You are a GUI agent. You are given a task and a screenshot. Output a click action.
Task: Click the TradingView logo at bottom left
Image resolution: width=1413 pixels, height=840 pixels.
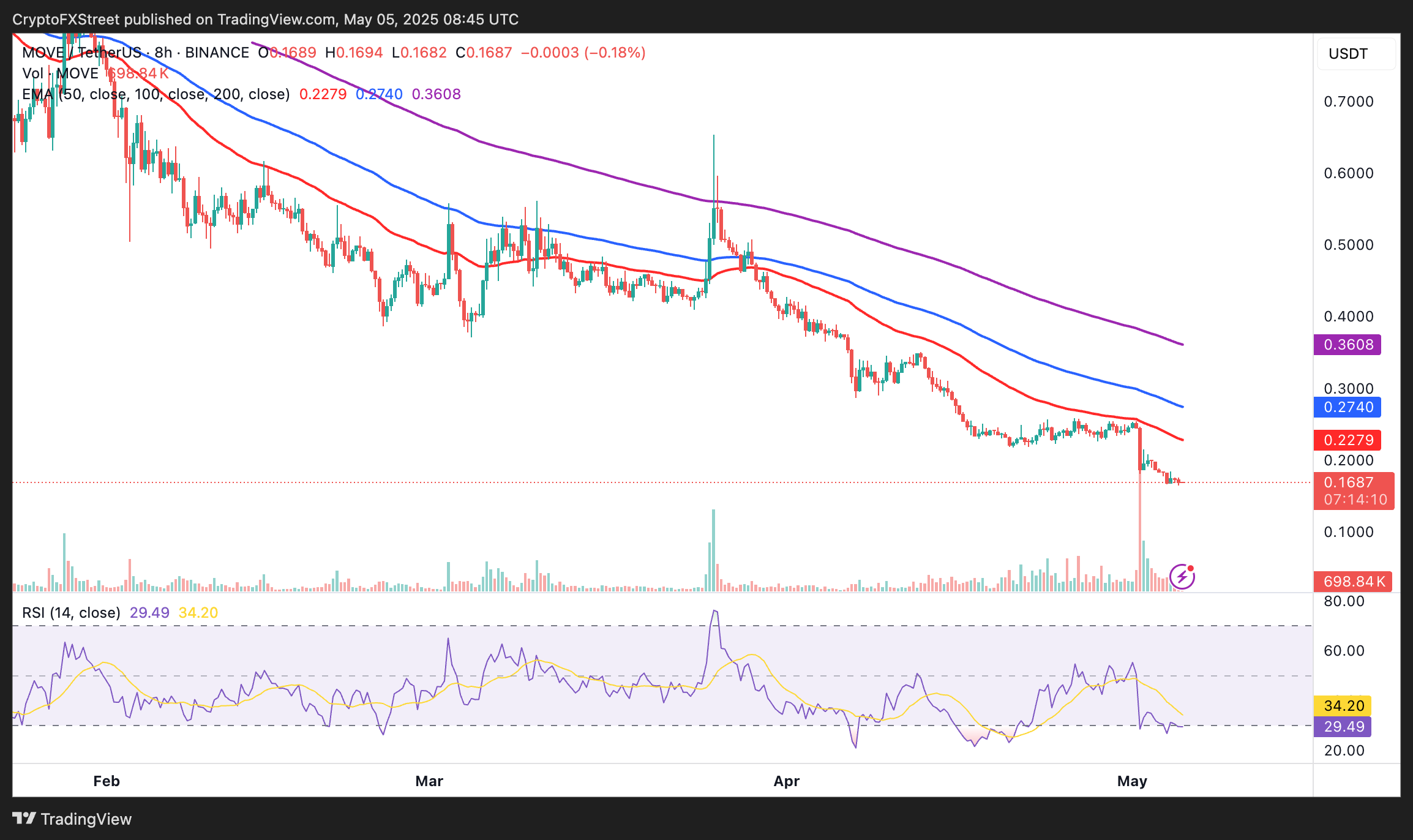click(72, 819)
